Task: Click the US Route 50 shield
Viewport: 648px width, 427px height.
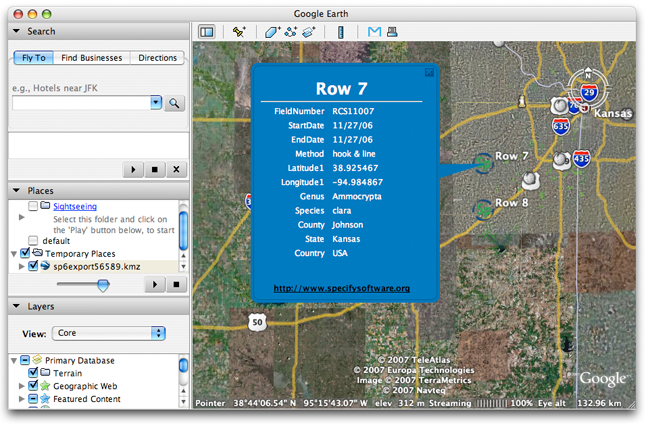Action: 257,322
